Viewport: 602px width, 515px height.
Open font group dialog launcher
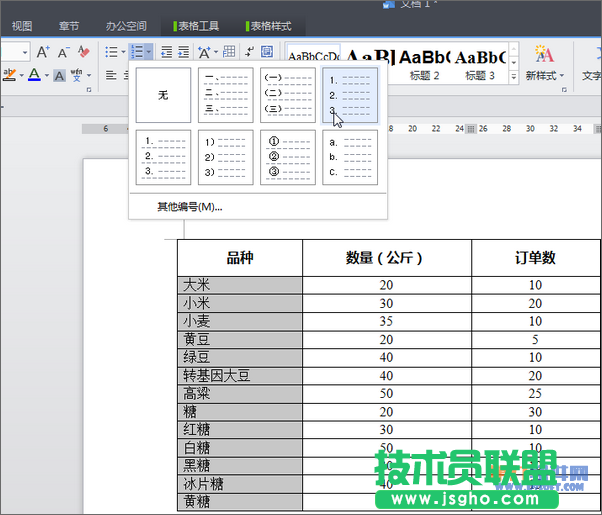point(89,90)
